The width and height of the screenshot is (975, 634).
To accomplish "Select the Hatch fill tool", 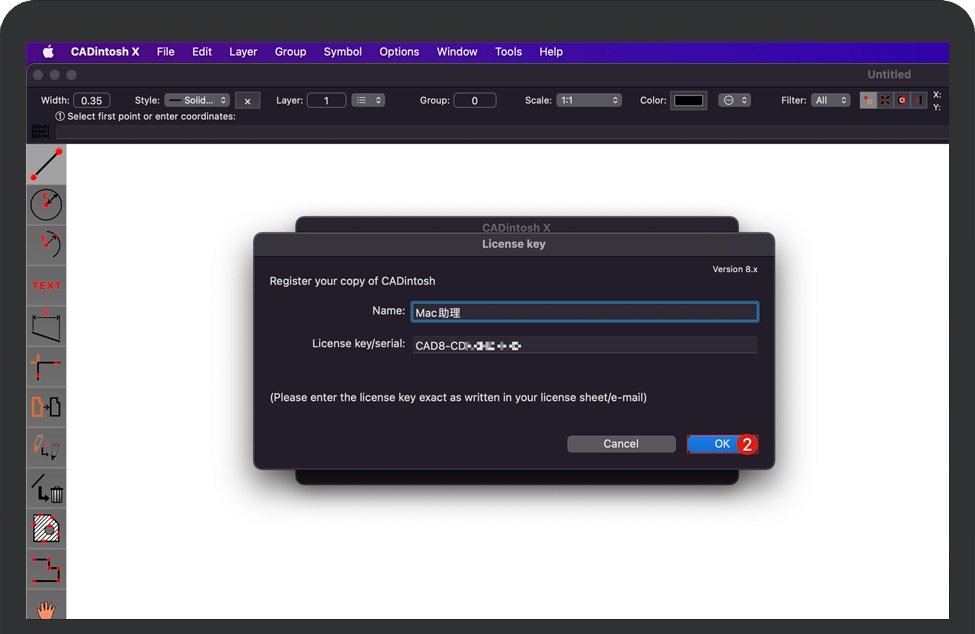I will 46,528.
